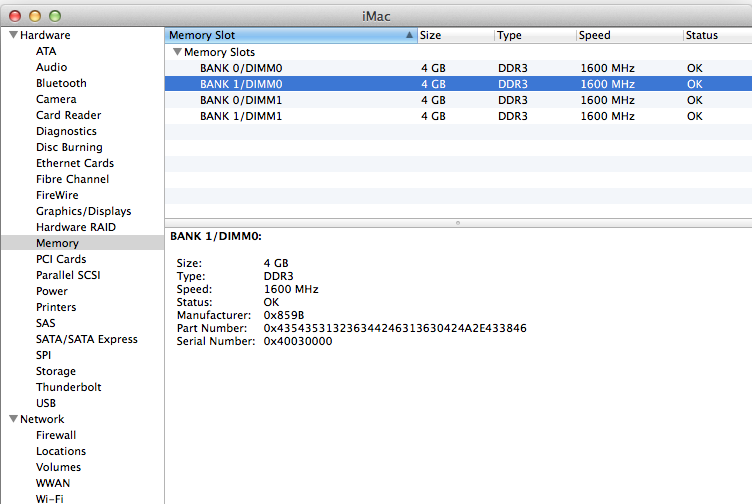Click 1600 MHz in BANK 0/DIMM1 row
752x504 pixels.
coord(608,100)
